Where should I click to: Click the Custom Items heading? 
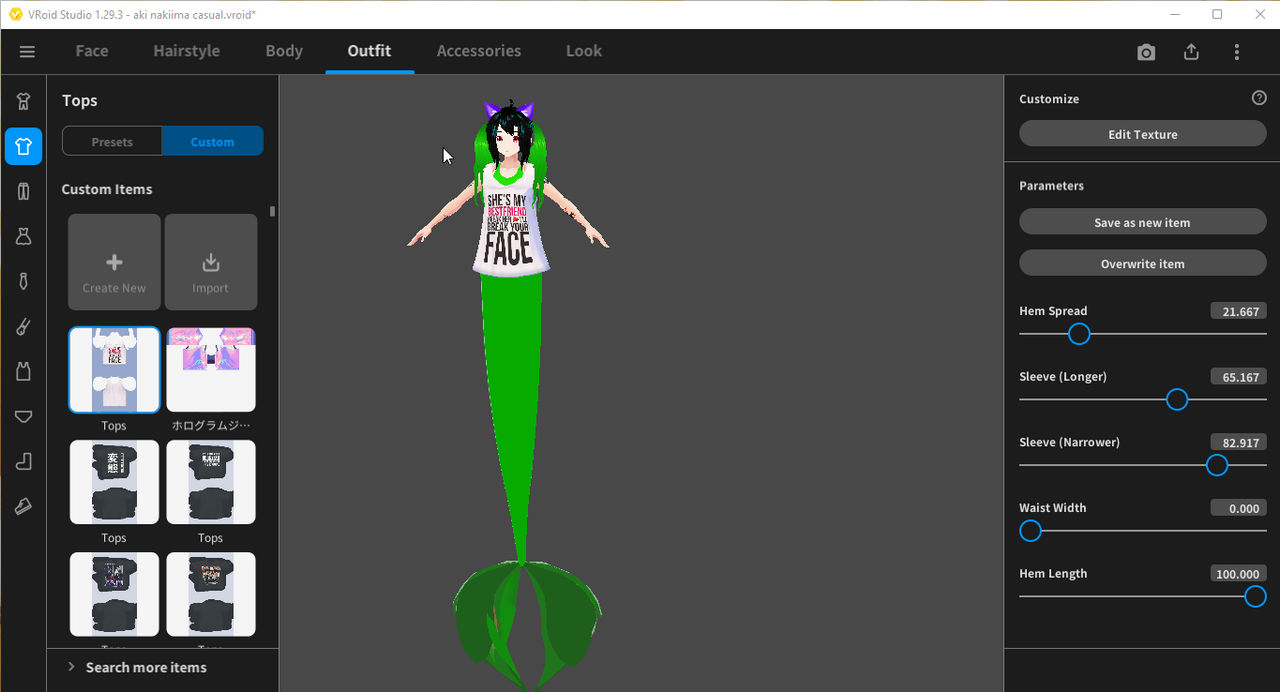pos(107,189)
